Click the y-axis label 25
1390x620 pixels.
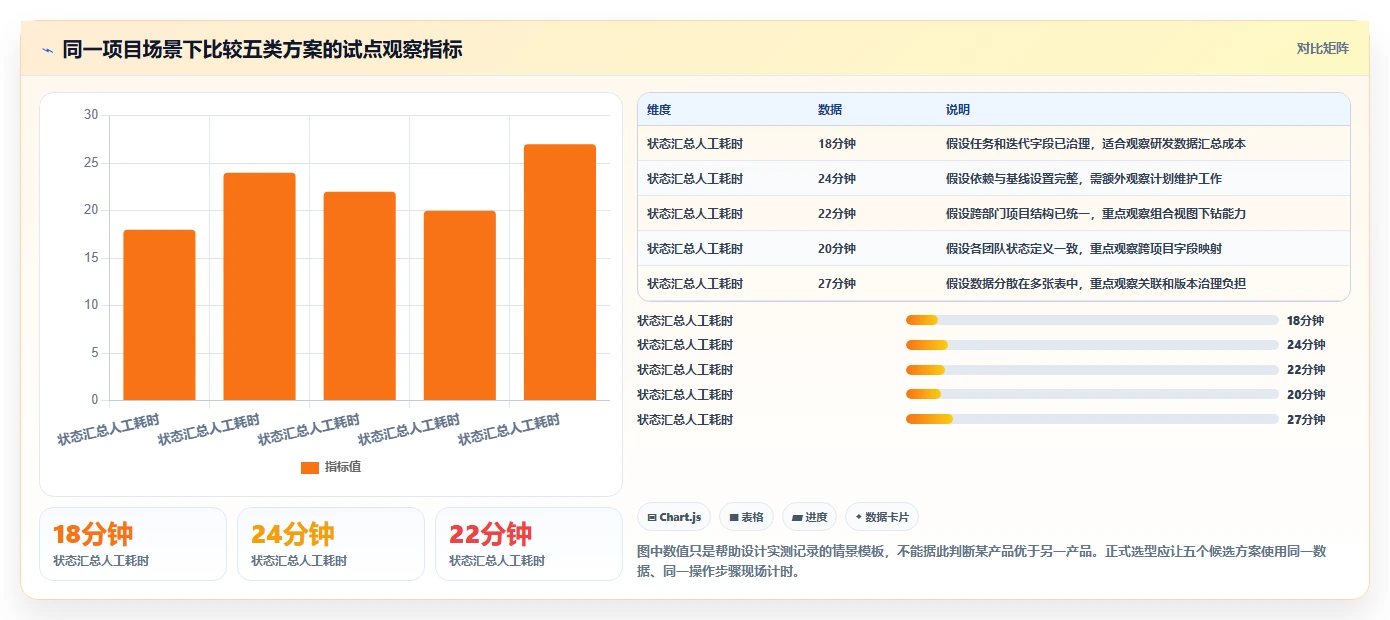pyautogui.click(x=91, y=163)
